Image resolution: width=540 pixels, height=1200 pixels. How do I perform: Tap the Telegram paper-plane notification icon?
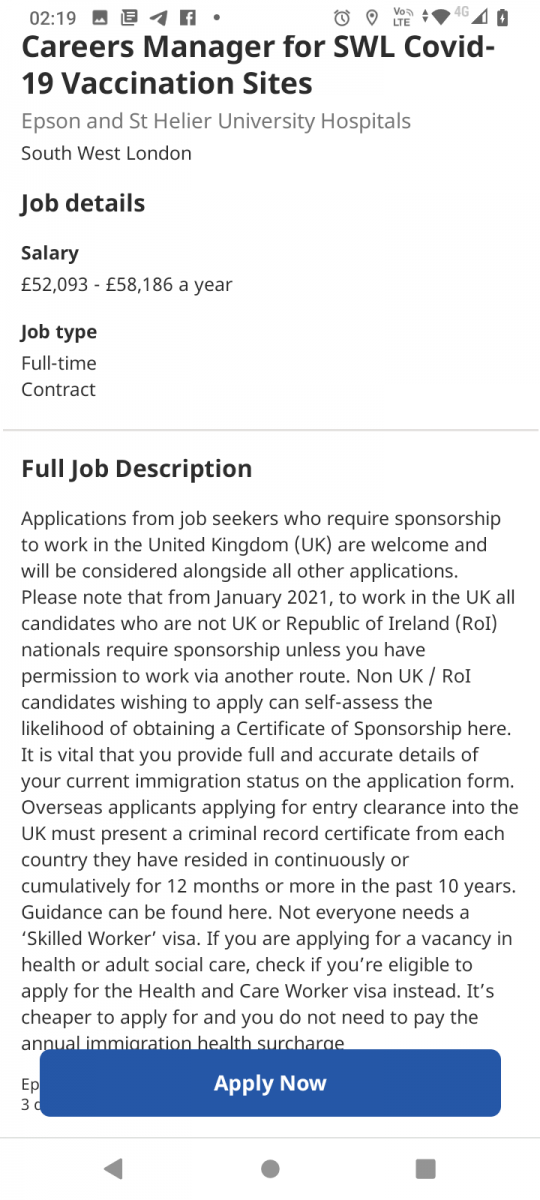coord(158,18)
